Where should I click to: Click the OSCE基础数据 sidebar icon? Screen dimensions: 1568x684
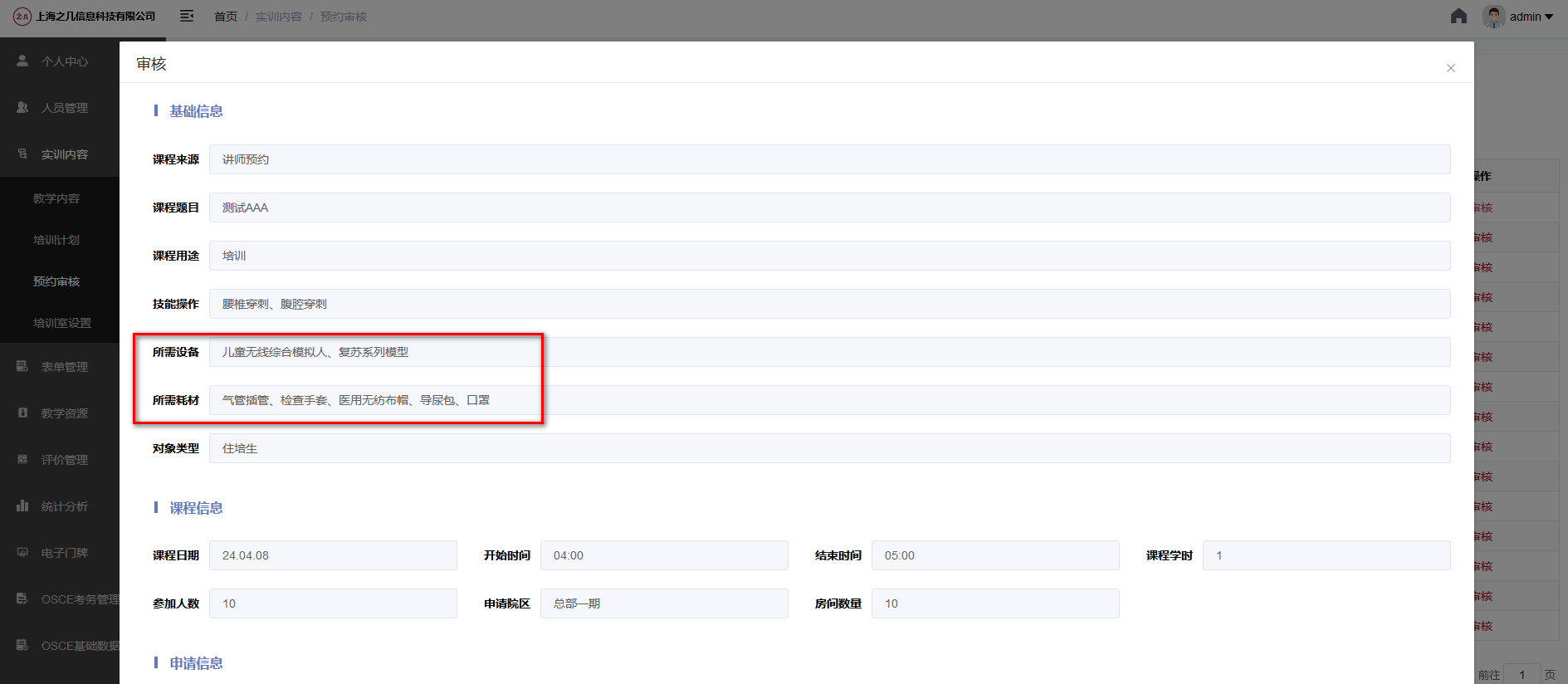[22, 645]
